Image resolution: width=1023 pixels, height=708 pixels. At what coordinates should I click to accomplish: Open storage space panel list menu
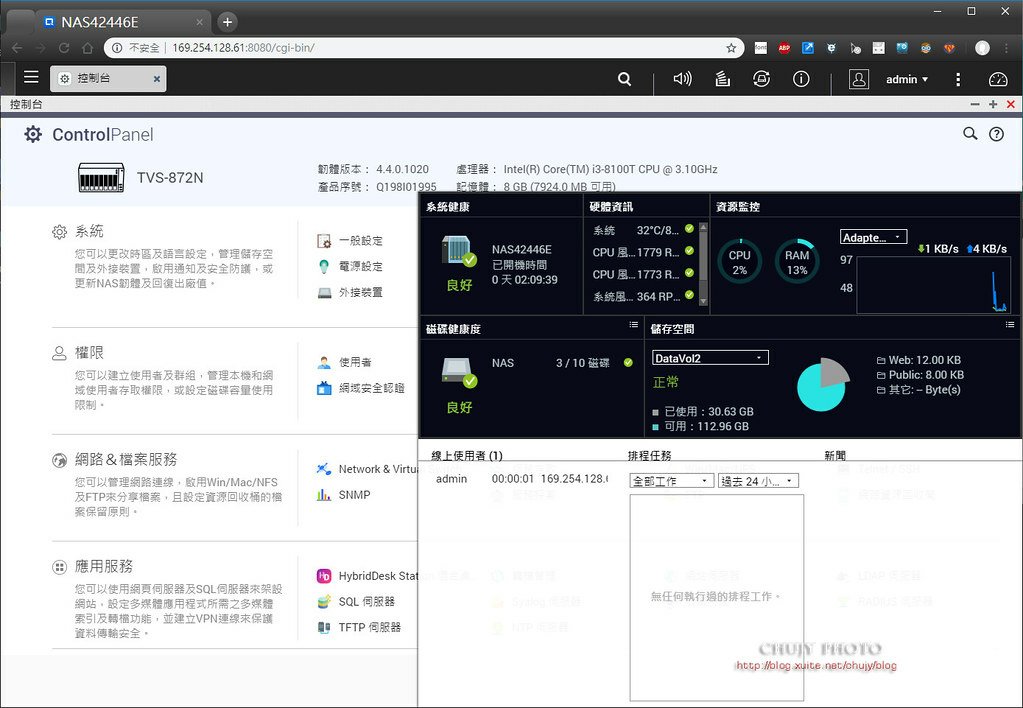coord(1010,325)
